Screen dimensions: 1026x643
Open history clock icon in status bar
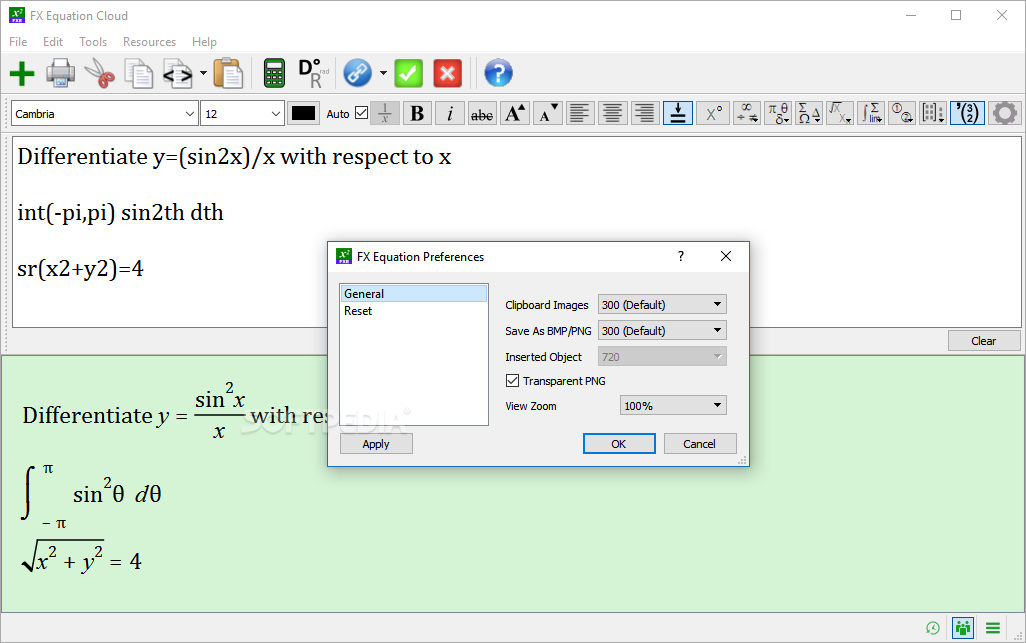point(932,628)
